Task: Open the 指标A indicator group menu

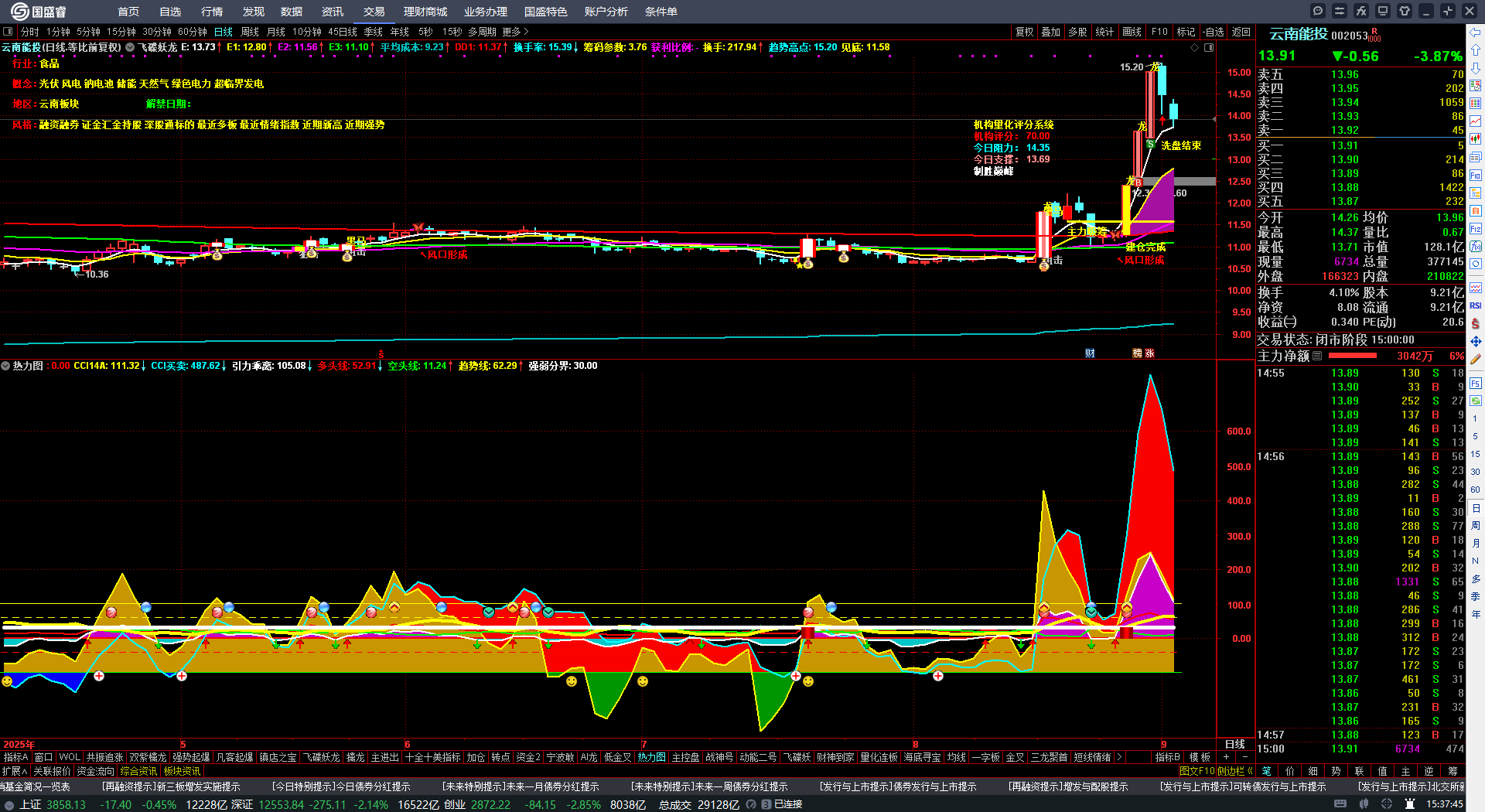Action: tap(16, 757)
